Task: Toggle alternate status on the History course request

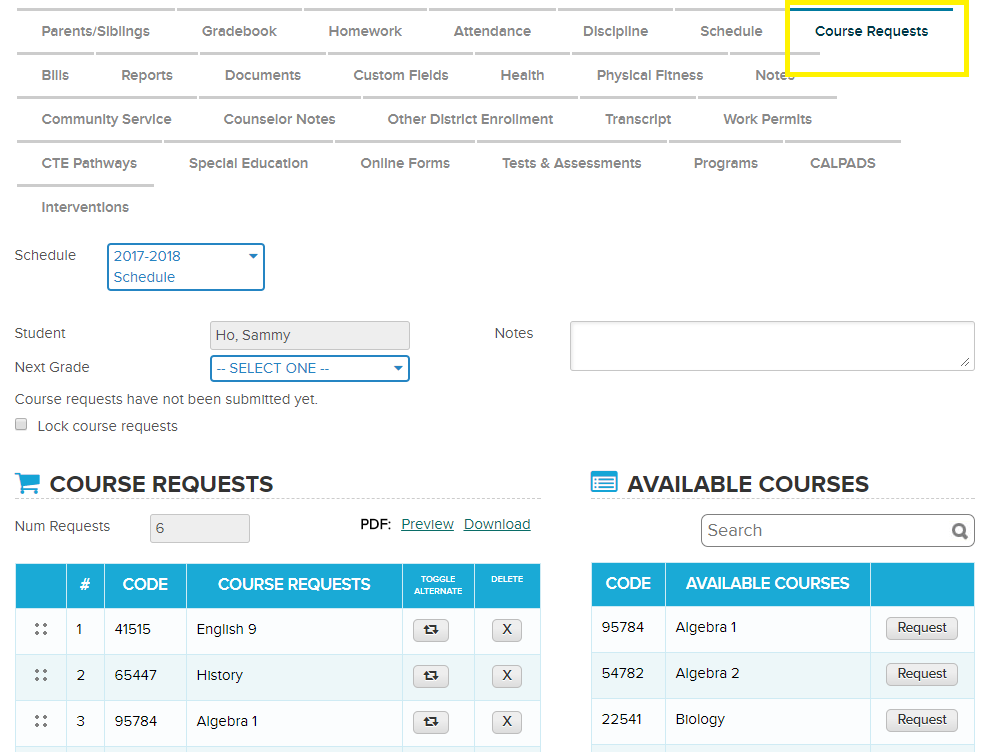Action: click(430, 676)
